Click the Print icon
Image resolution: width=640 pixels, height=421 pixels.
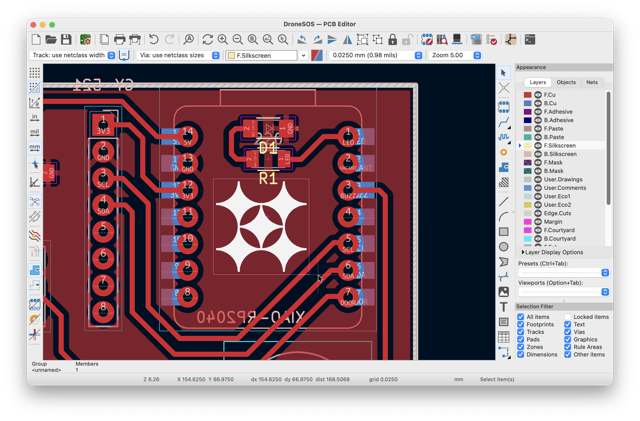click(120, 40)
